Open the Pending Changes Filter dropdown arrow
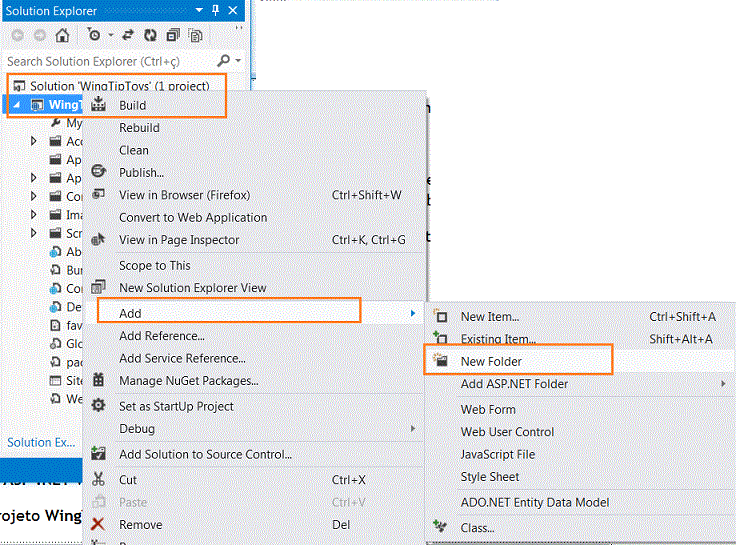 [111, 35]
